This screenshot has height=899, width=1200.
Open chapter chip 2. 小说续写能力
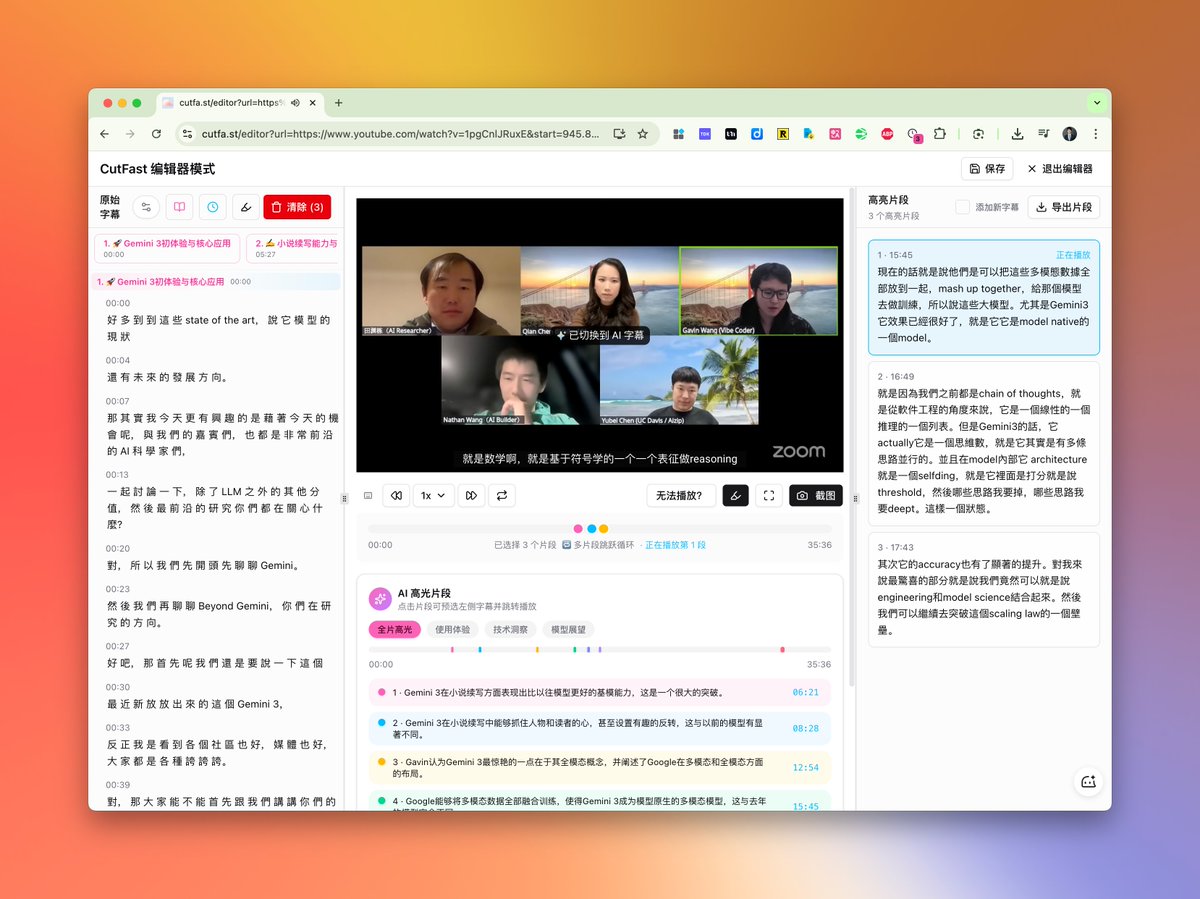point(292,248)
